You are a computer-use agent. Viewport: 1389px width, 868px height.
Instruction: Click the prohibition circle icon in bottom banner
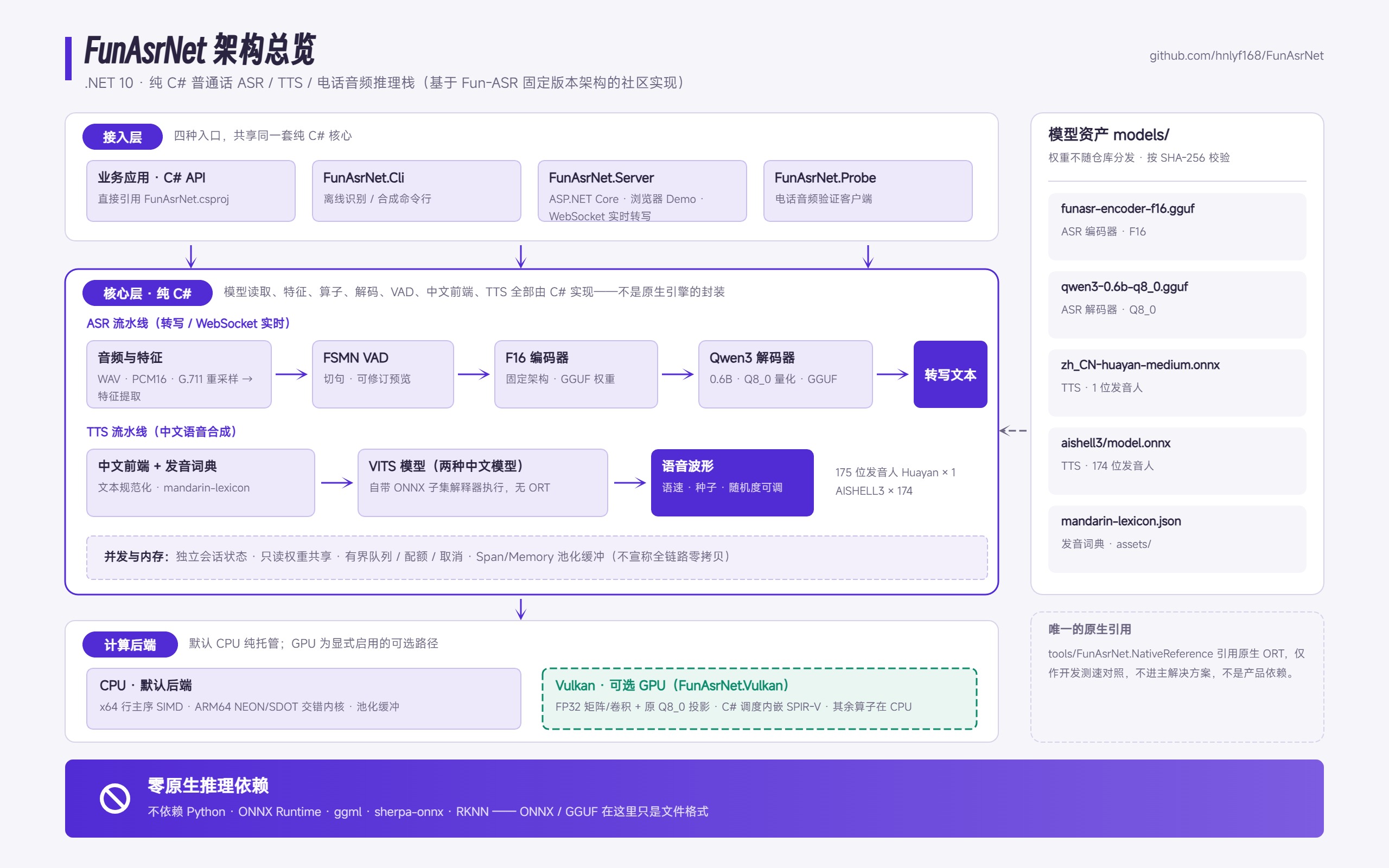click(115, 799)
